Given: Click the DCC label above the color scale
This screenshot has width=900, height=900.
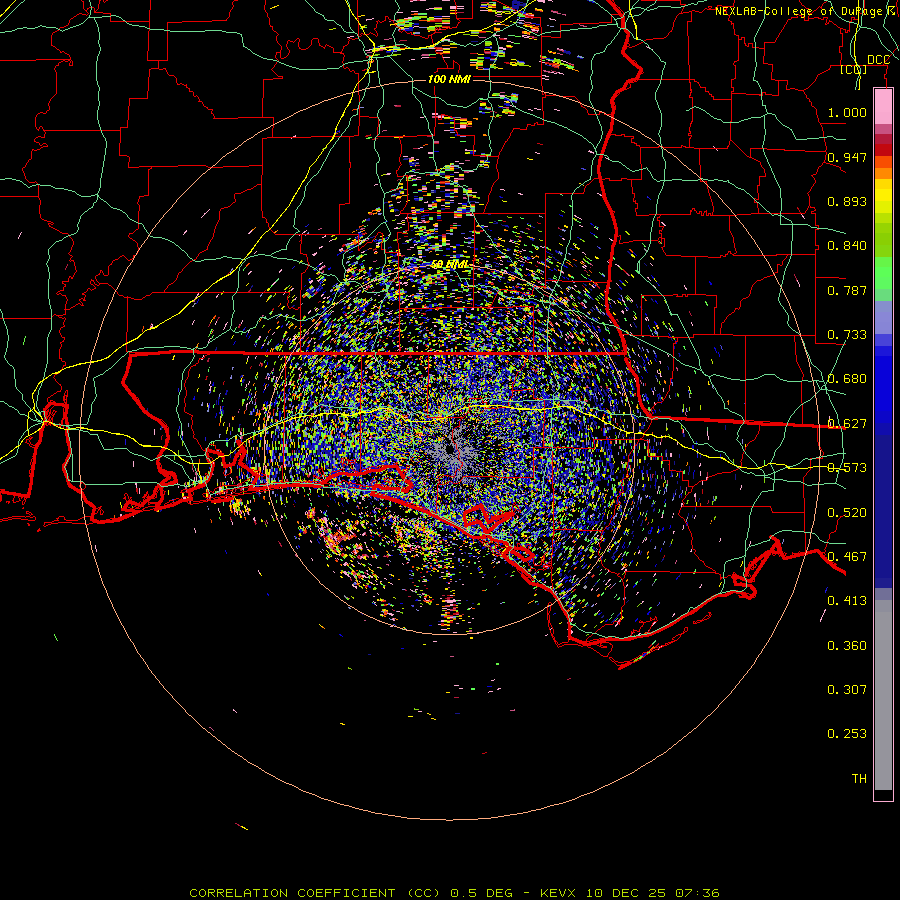Looking at the screenshot, I should tap(878, 60).
